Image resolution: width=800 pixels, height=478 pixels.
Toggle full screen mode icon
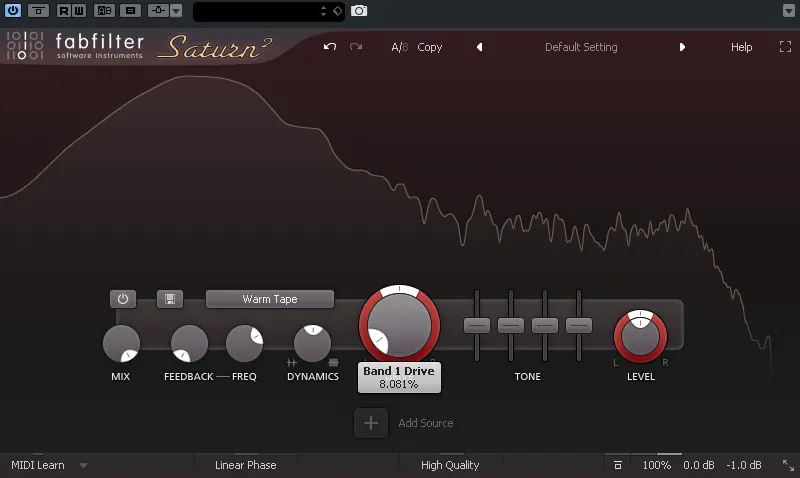[786, 47]
